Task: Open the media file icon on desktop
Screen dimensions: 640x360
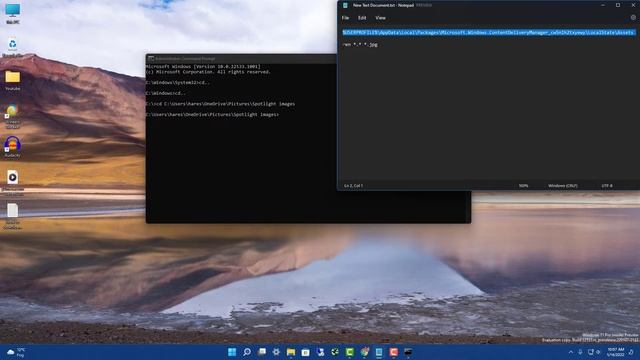Action: [13, 181]
